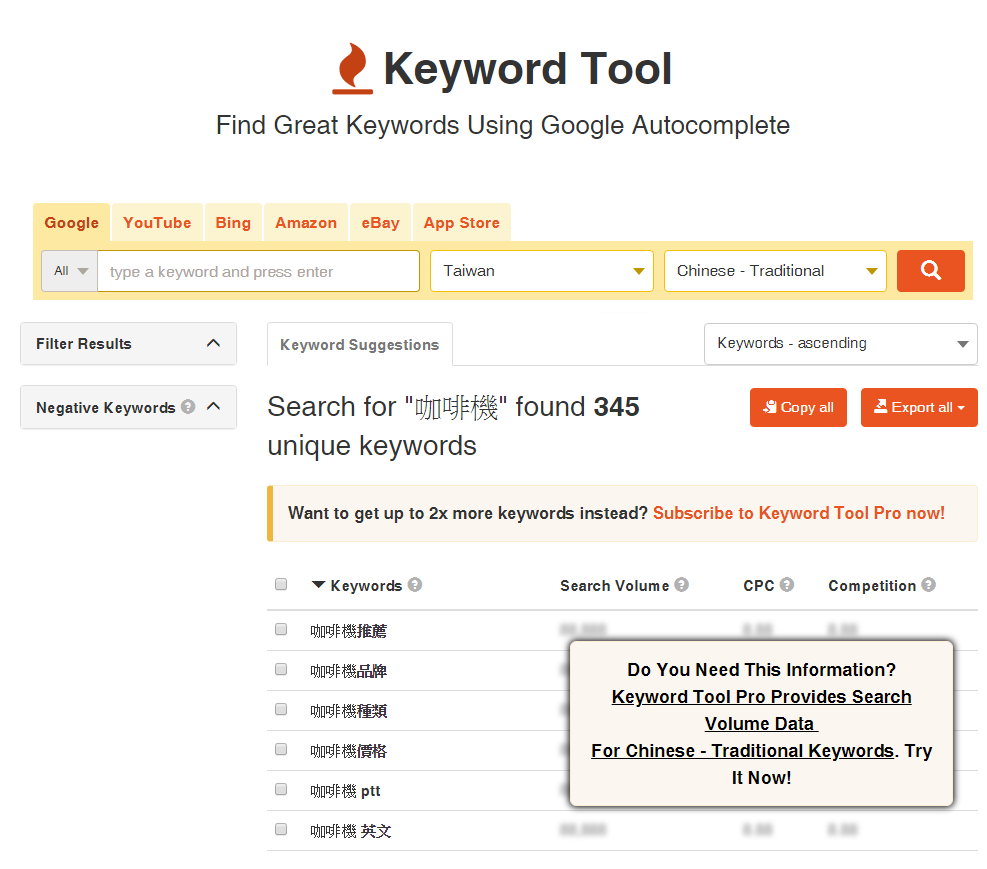Click help icon beside Search Volume header

click(682, 585)
